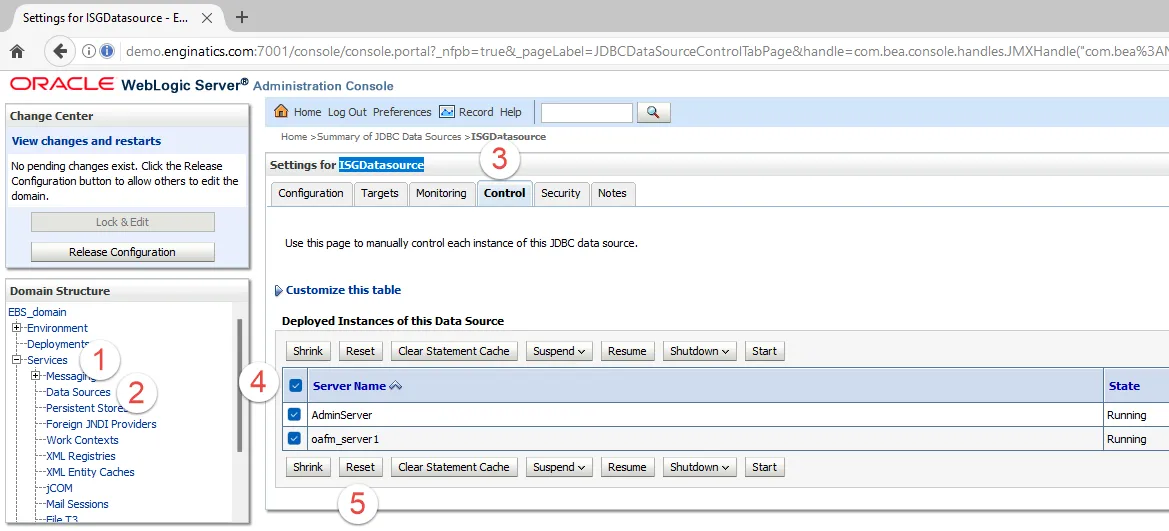Open Persistent Stores tree item
The height and width of the screenshot is (531, 1169).
(86, 408)
